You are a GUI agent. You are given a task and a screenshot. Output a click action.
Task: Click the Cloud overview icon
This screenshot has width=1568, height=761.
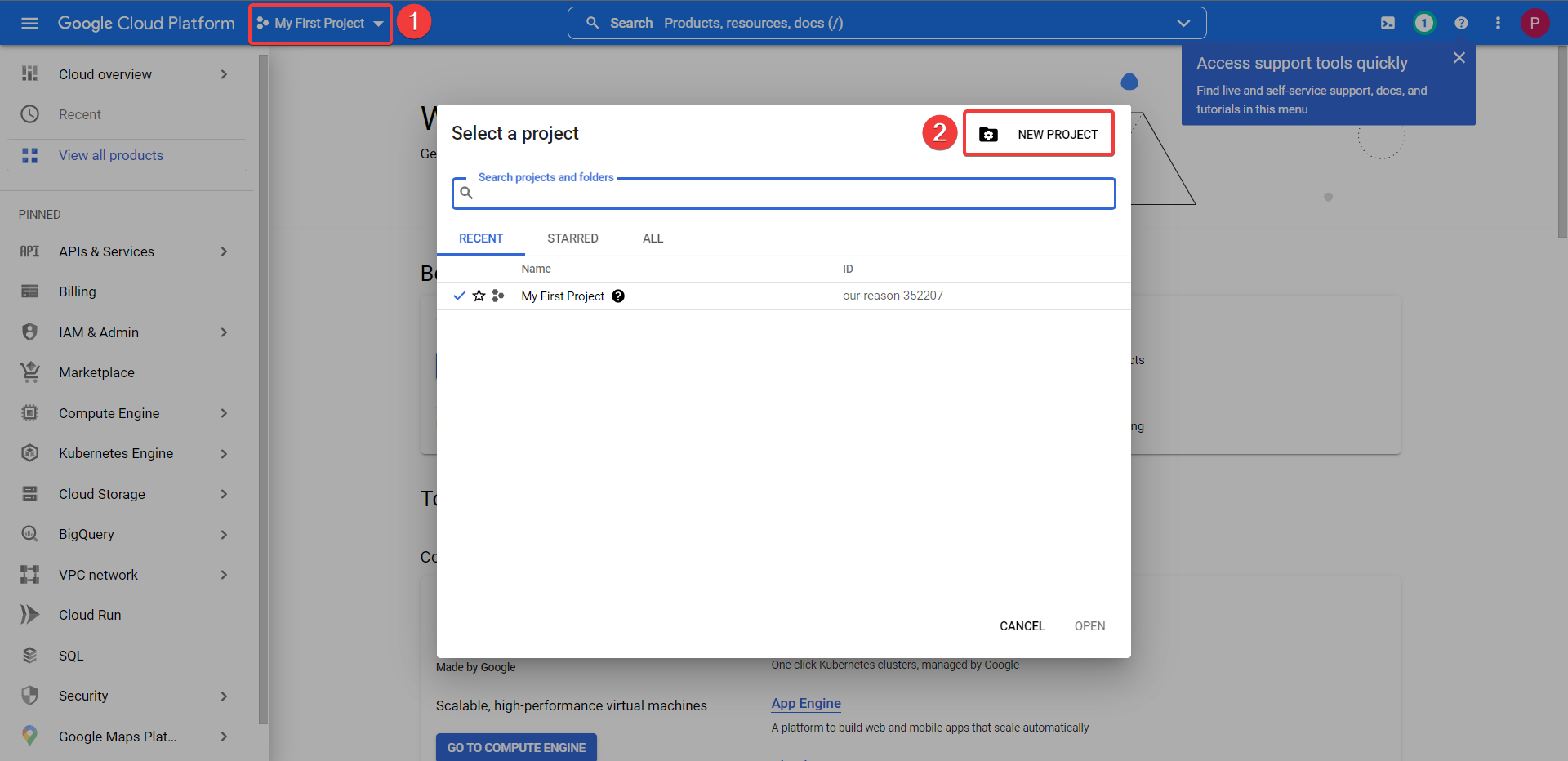click(29, 73)
